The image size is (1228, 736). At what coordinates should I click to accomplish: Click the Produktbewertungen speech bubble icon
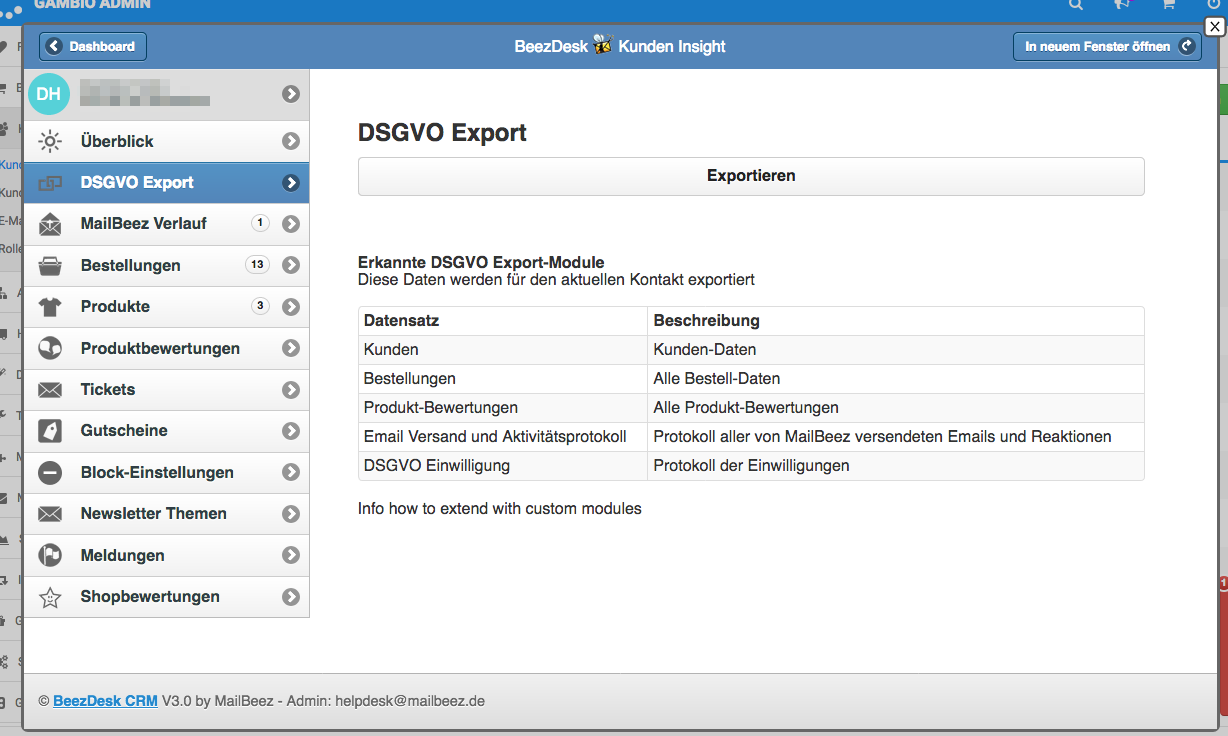pos(50,348)
